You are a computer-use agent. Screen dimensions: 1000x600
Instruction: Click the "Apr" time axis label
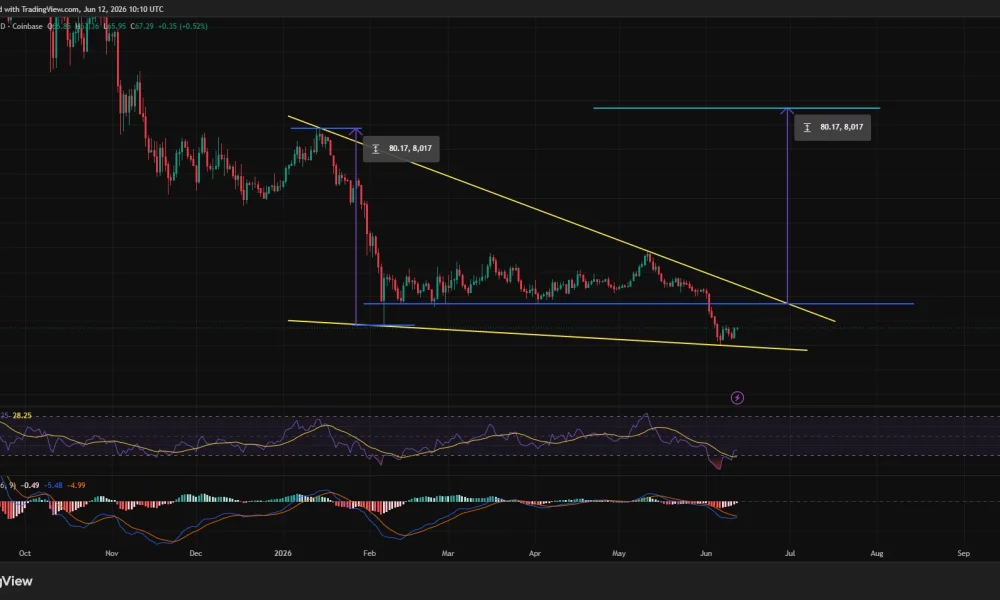pyautogui.click(x=534, y=553)
